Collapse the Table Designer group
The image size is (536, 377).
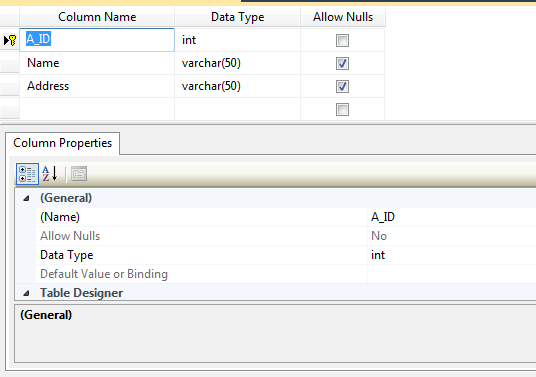click(26, 293)
